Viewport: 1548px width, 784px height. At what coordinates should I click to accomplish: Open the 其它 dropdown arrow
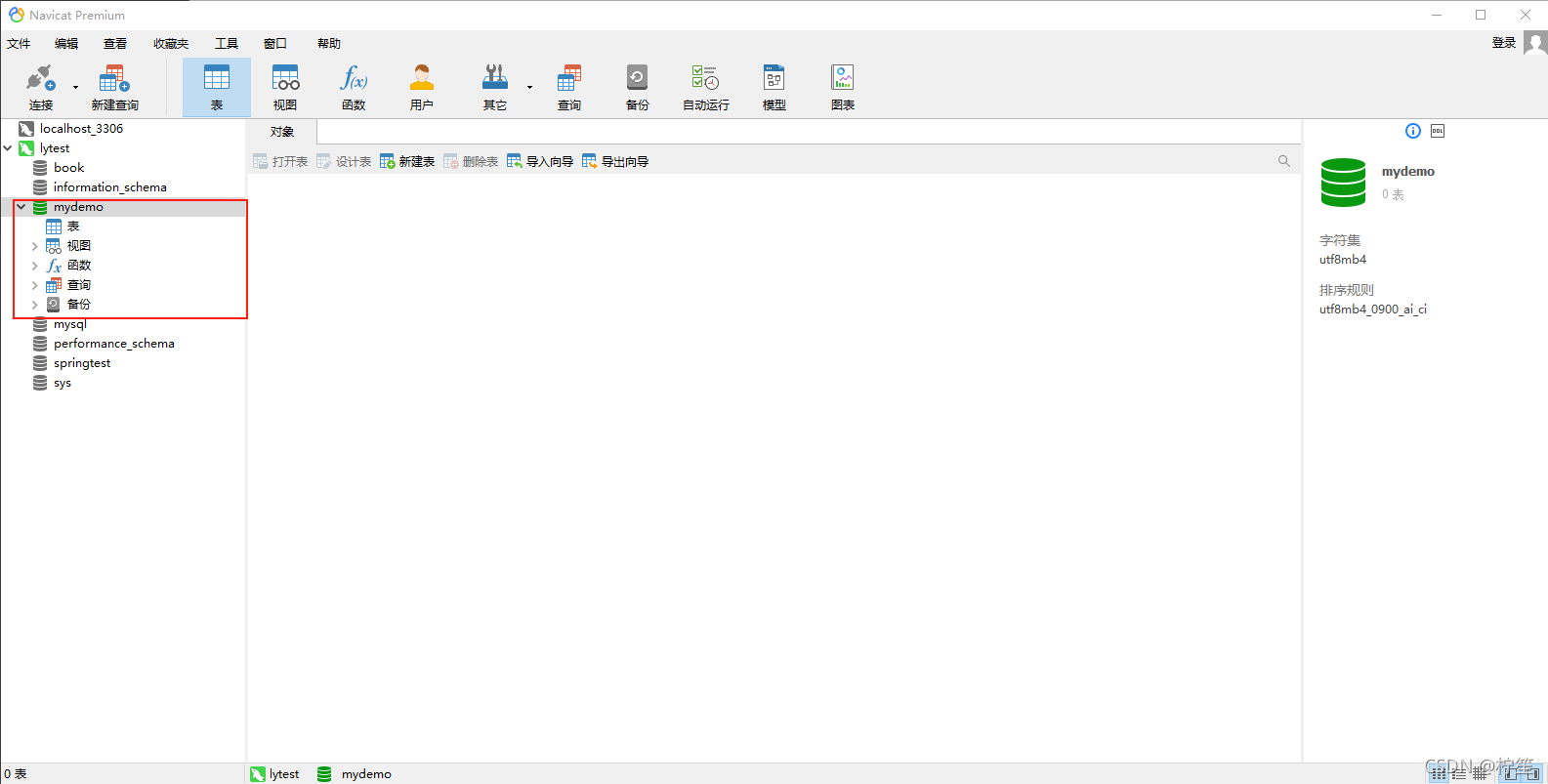tap(529, 87)
